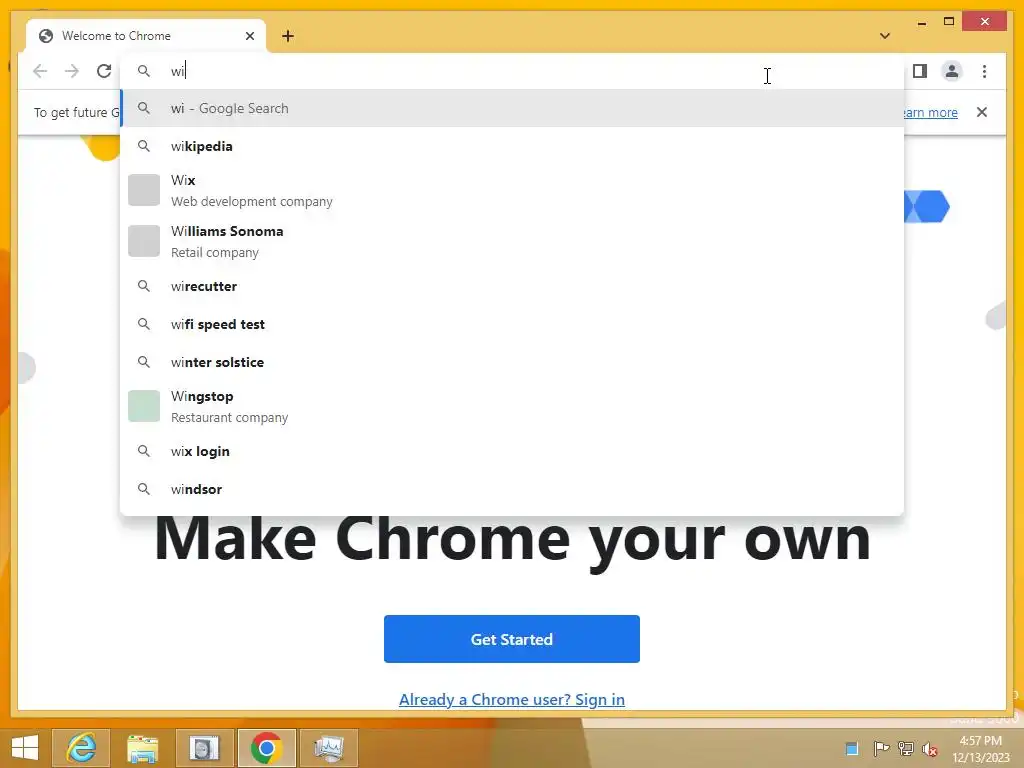Image resolution: width=1024 pixels, height=768 pixels.
Task: Select the 'wi - Google Search' suggestion
Action: pos(512,108)
